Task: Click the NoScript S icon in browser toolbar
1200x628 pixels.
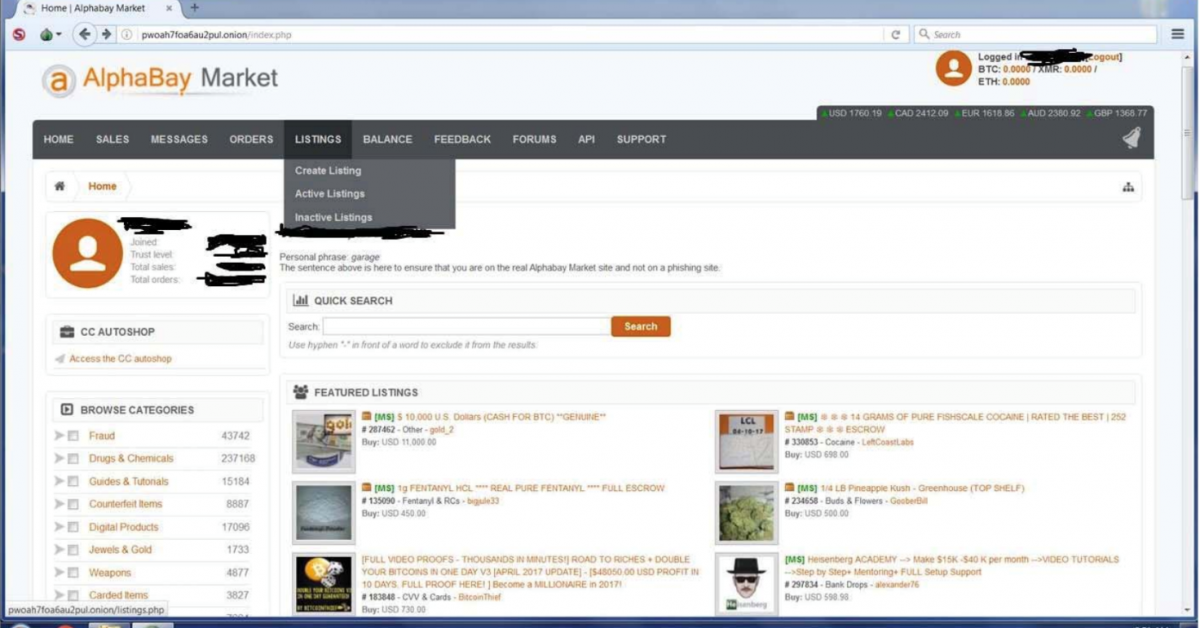Action: [18, 34]
